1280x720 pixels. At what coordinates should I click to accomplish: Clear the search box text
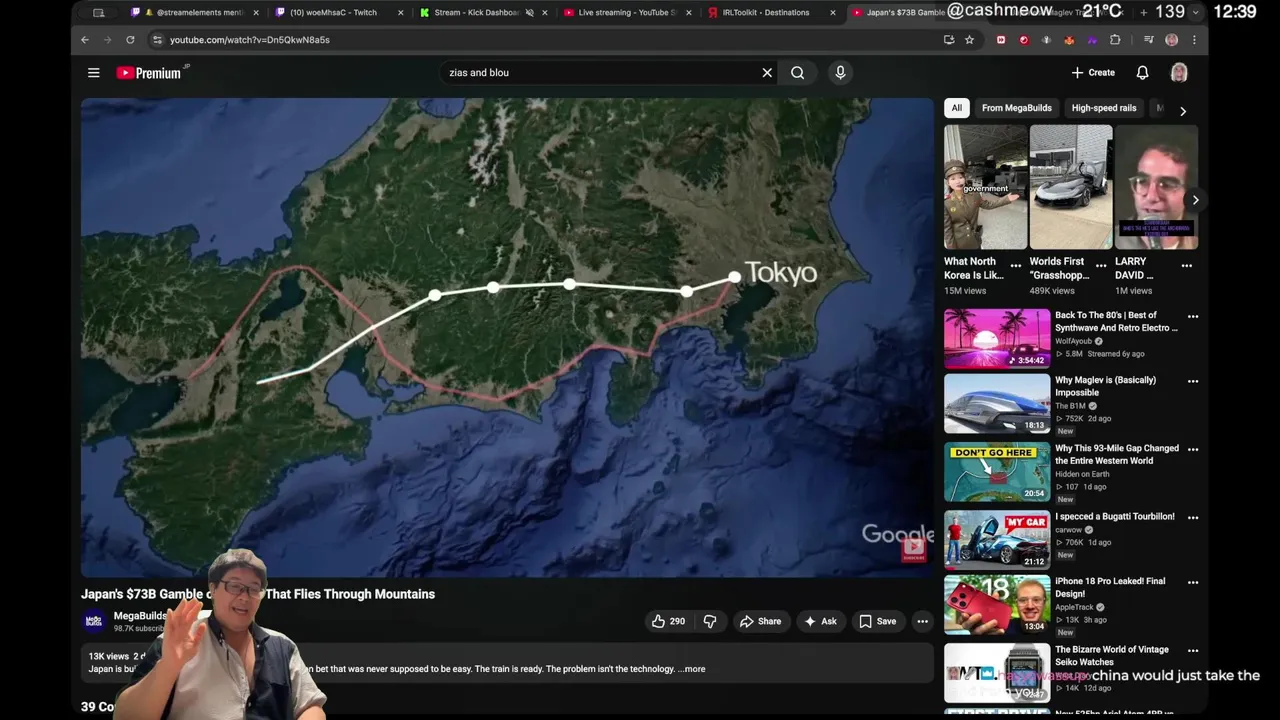click(767, 73)
